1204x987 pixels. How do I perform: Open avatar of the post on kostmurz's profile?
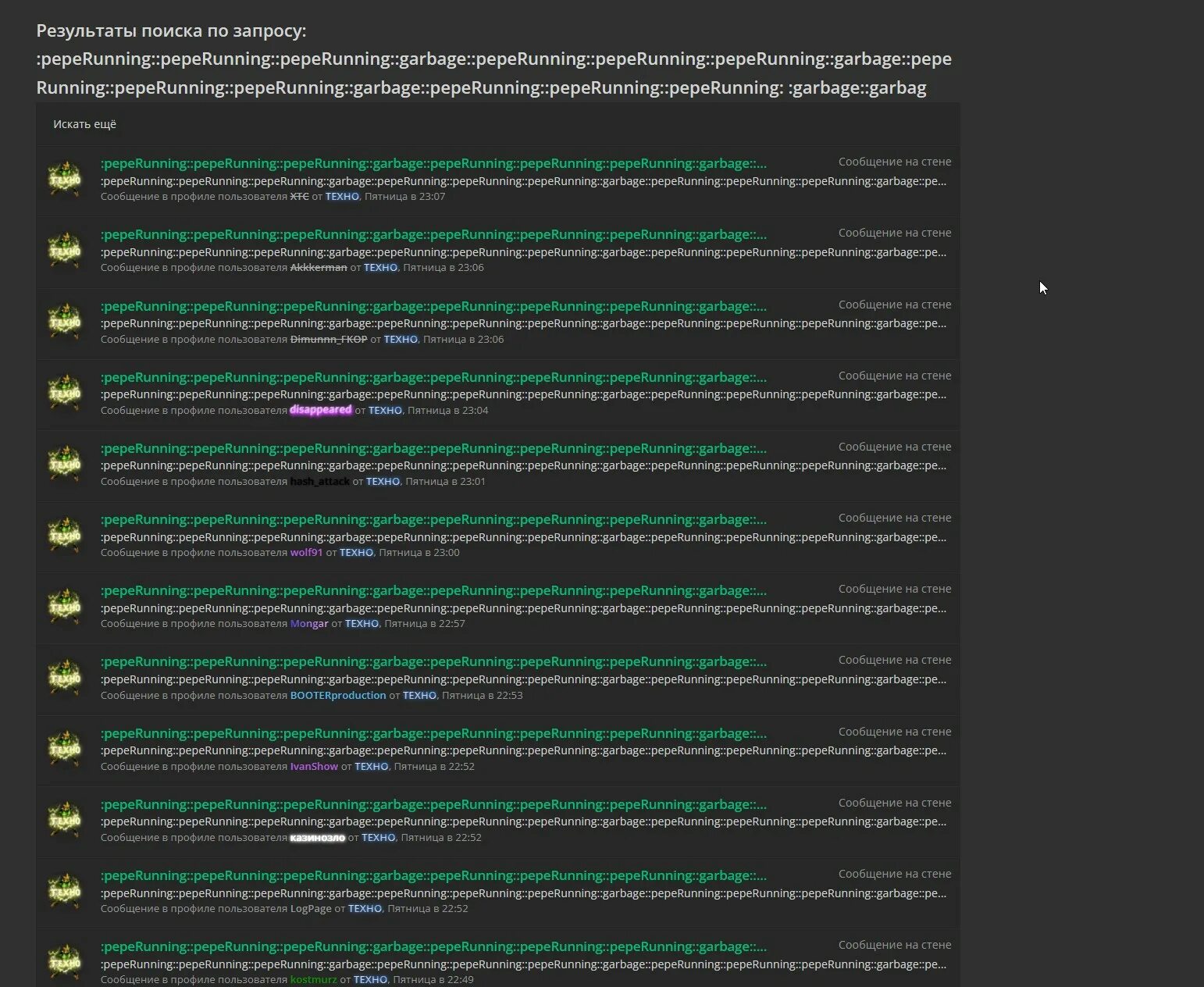pyautogui.click(x=66, y=962)
